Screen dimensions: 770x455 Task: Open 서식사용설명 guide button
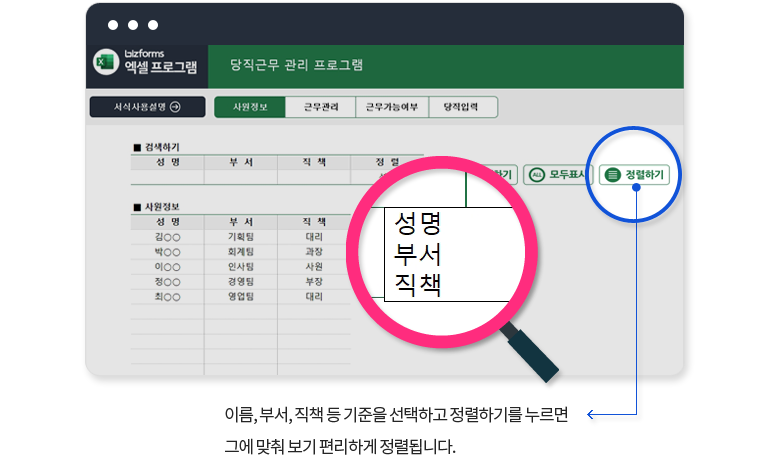pyautogui.click(x=147, y=107)
